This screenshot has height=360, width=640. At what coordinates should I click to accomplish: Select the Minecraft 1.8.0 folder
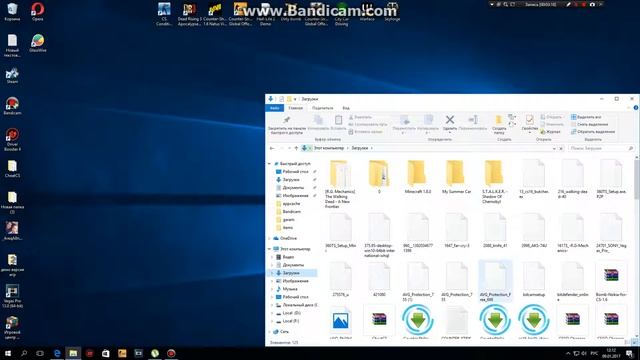tap(418, 177)
